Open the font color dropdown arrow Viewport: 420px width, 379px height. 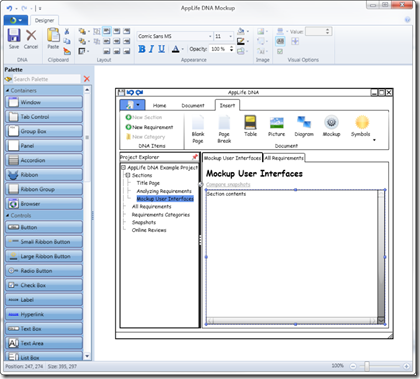[183, 49]
